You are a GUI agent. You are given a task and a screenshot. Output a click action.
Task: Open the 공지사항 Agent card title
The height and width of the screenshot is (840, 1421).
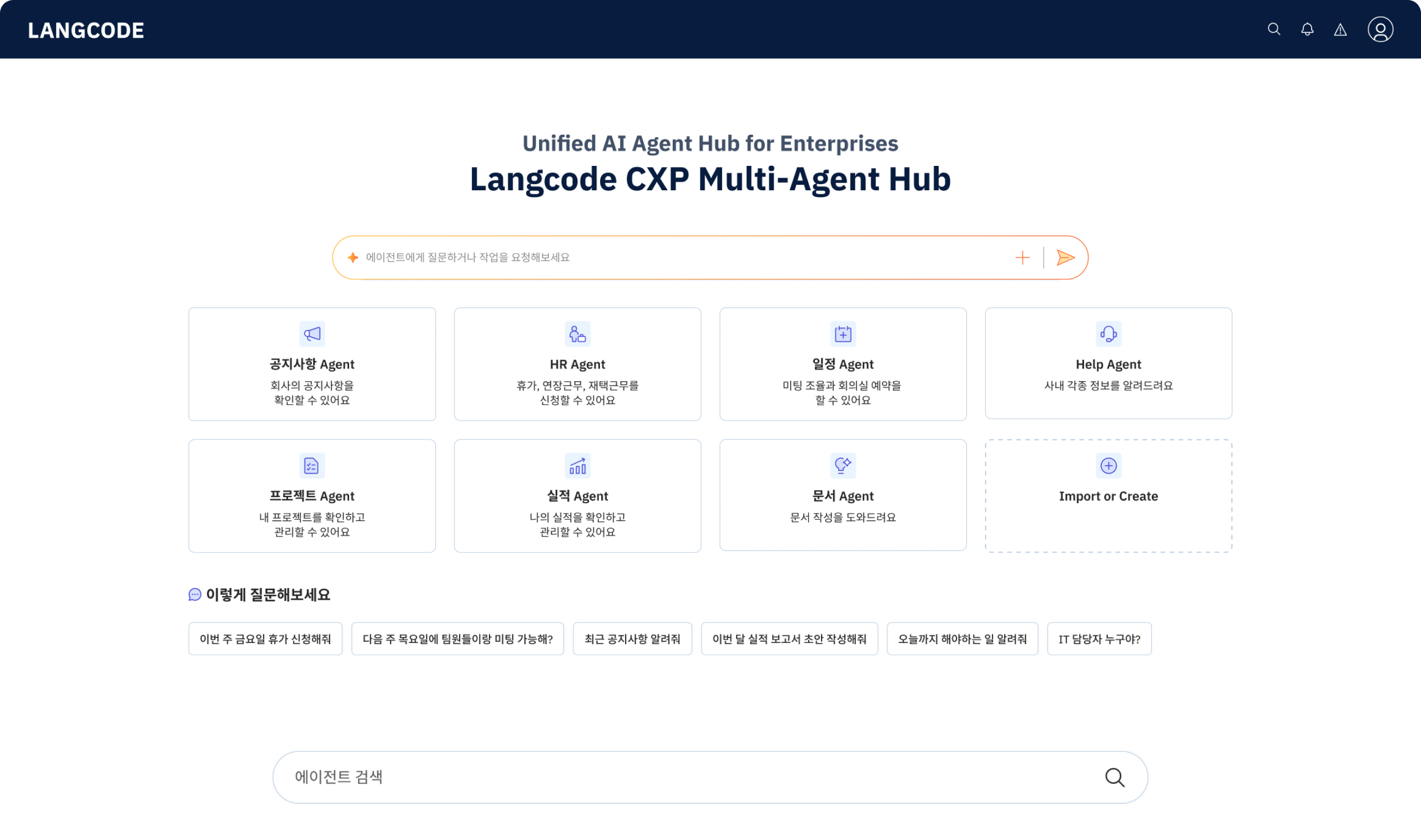click(x=312, y=365)
